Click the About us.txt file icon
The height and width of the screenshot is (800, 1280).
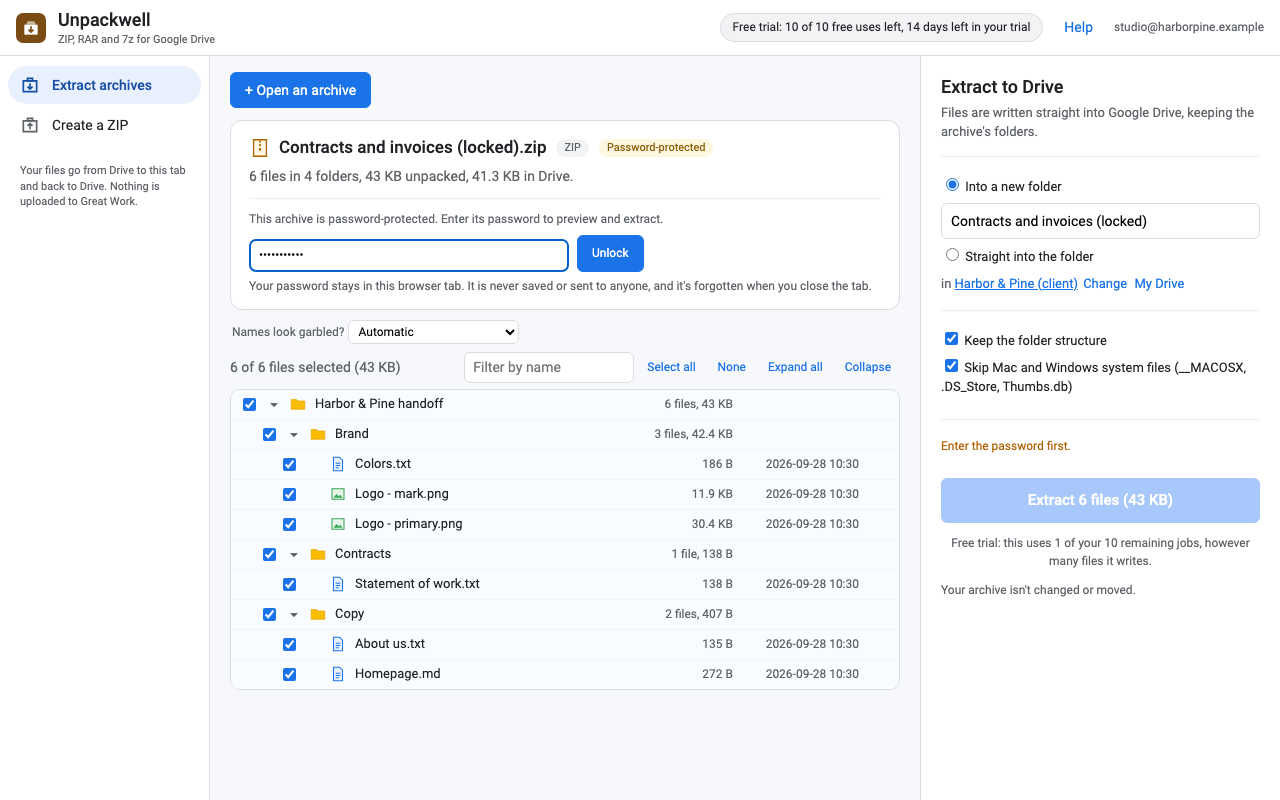point(338,644)
